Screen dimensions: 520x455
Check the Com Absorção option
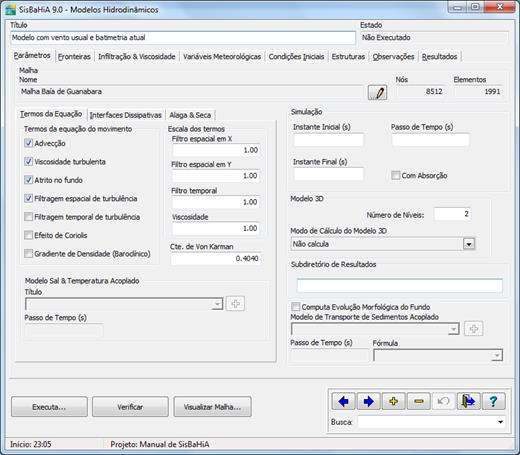[396, 175]
